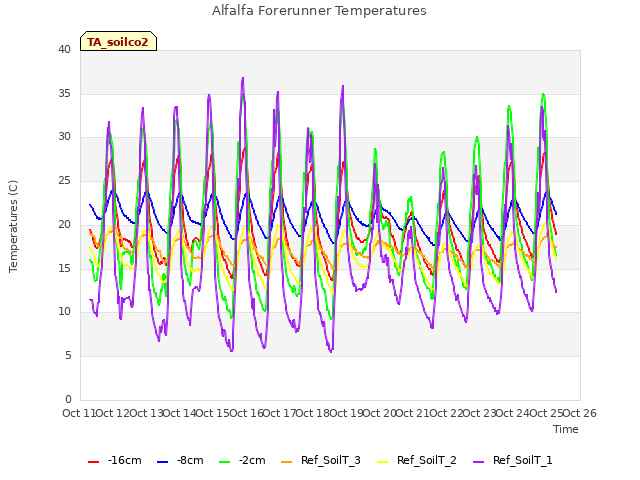Click the yellow Ref_SoilT_2 legend marker
Image resolution: width=640 pixels, height=480 pixels.
pyautogui.click(x=382, y=462)
